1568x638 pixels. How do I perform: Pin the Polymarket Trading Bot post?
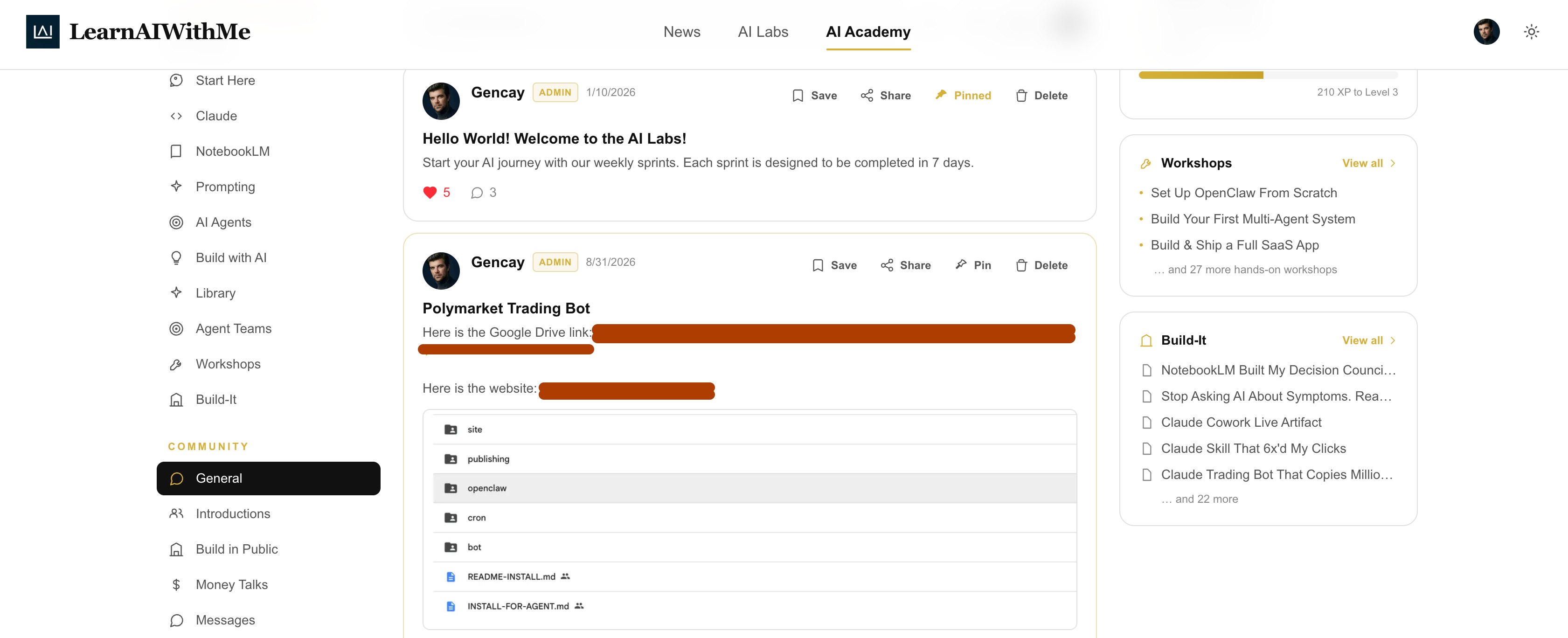973,265
